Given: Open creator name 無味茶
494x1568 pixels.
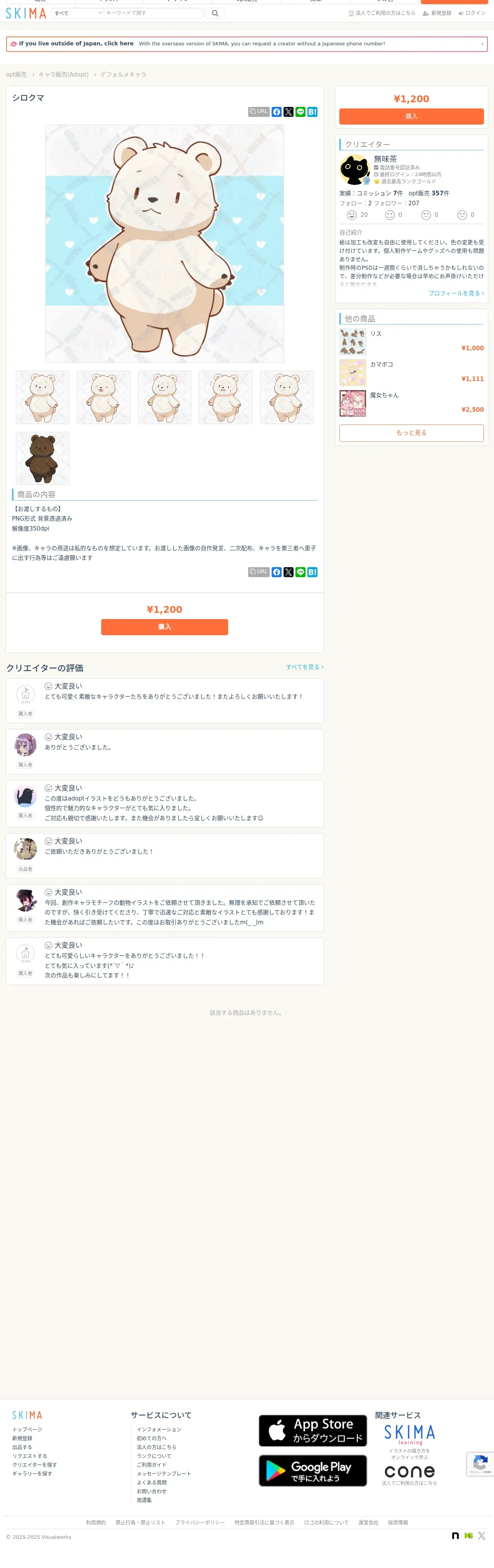Looking at the screenshot, I should point(385,159).
